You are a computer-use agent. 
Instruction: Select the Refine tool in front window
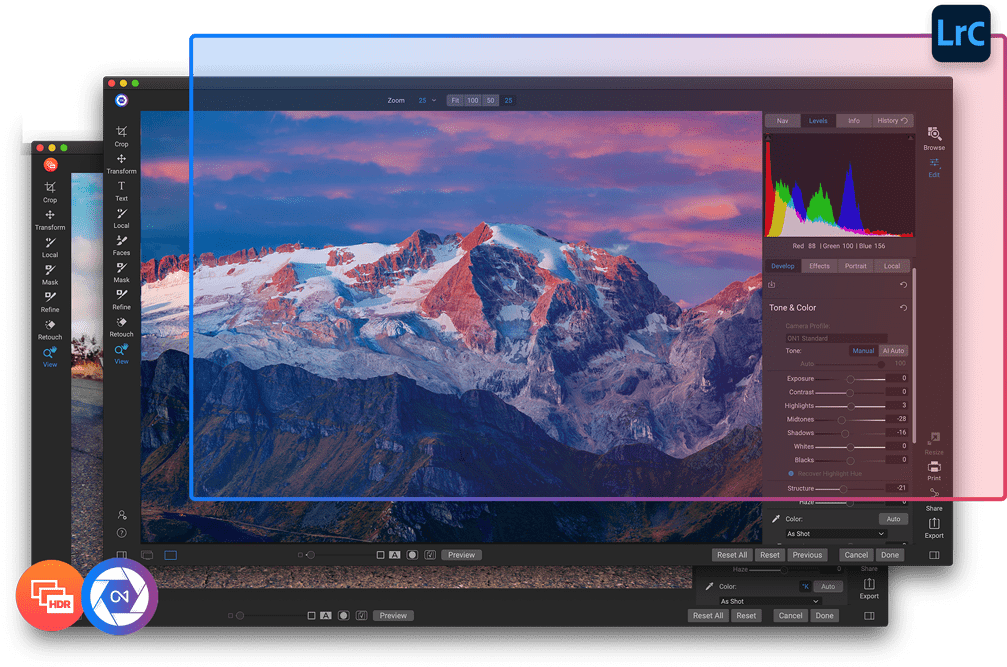pyautogui.click(x=121, y=299)
